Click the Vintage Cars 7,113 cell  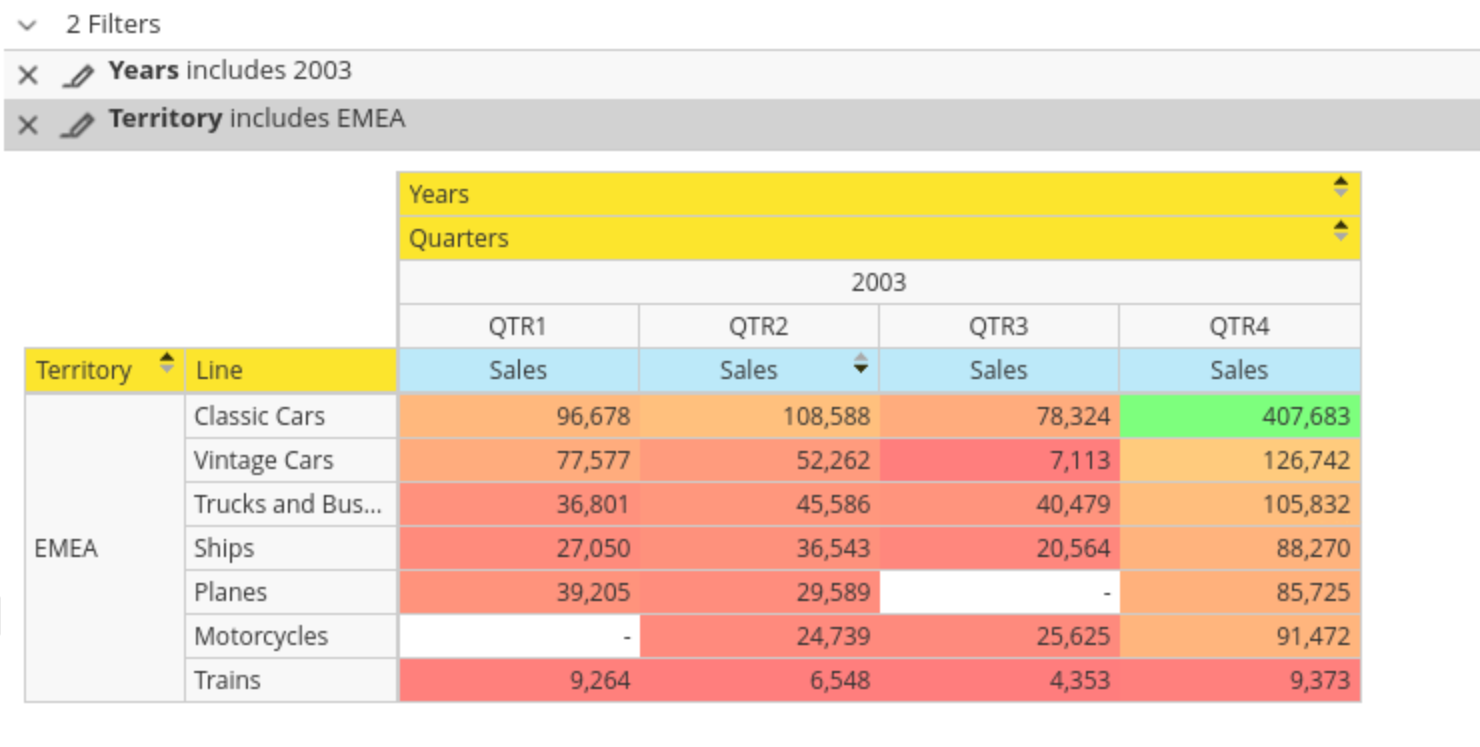(x=998, y=460)
